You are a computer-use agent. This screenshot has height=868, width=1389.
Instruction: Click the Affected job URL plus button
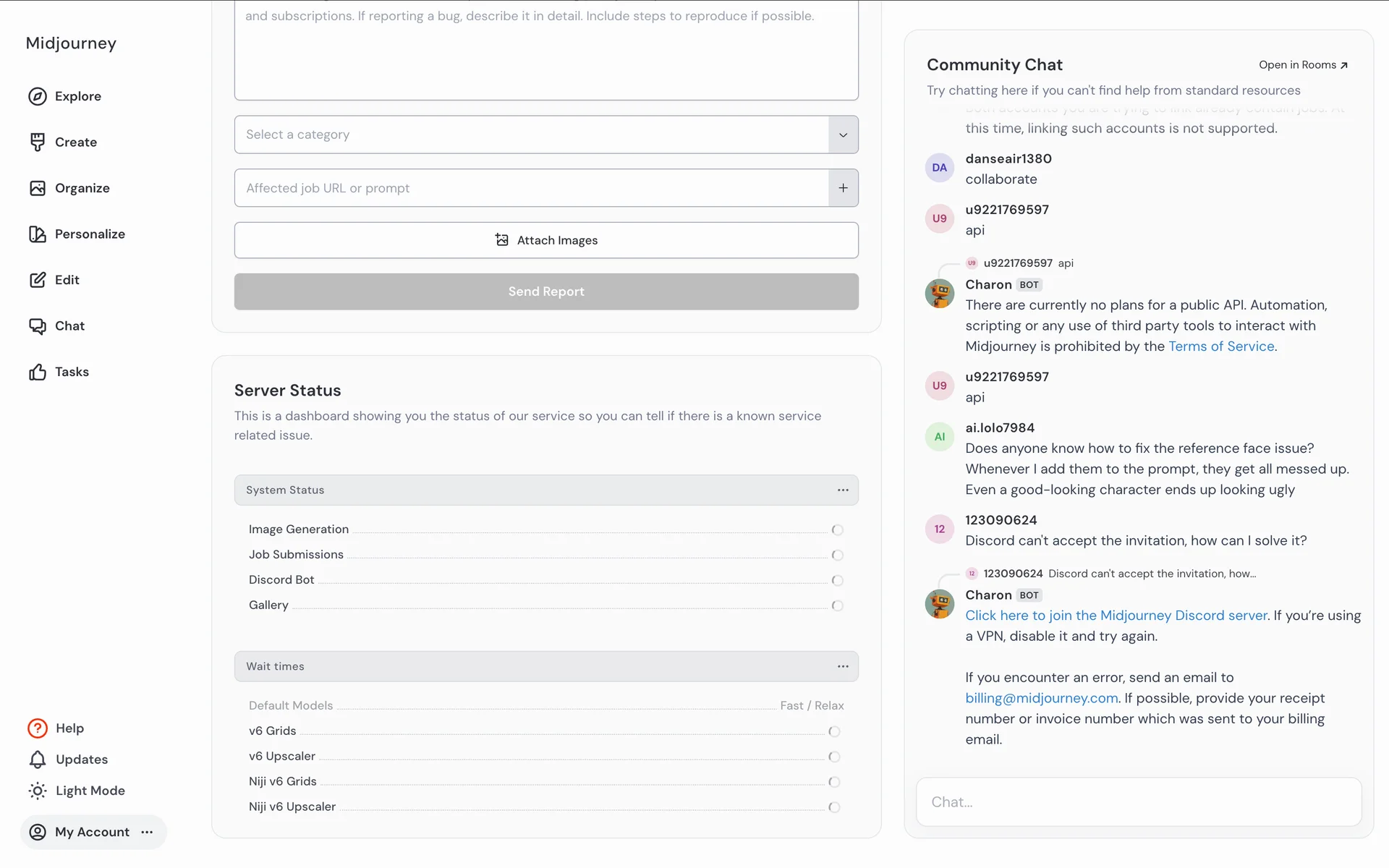point(843,188)
